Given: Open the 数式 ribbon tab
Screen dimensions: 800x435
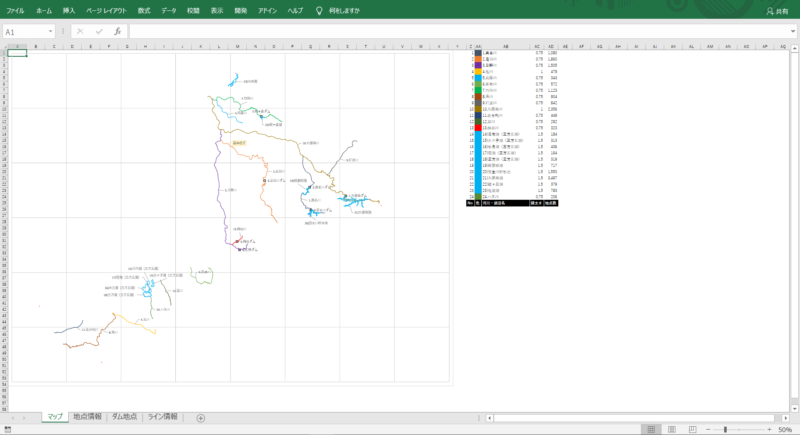Looking at the screenshot, I should coord(144,10).
